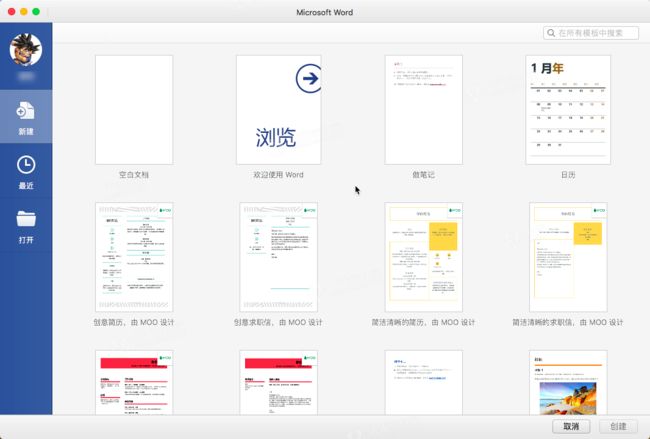Image resolution: width=650 pixels, height=439 pixels.
Task: Click the 在所有模板中搜索 search field
Action: point(591,33)
